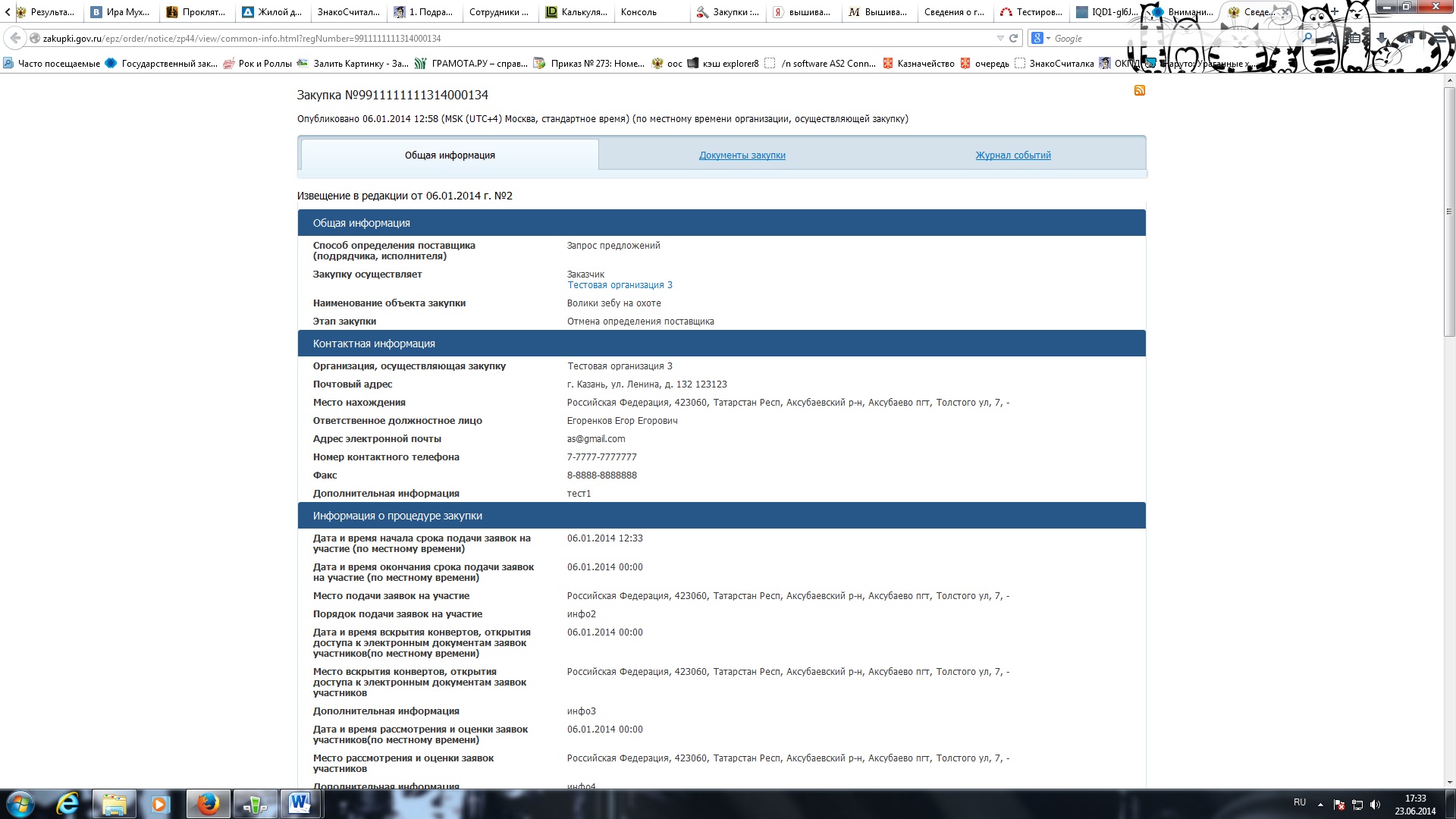The height and width of the screenshot is (819, 1456).
Task: Bookmark this page with star icon
Action: coord(1332,39)
